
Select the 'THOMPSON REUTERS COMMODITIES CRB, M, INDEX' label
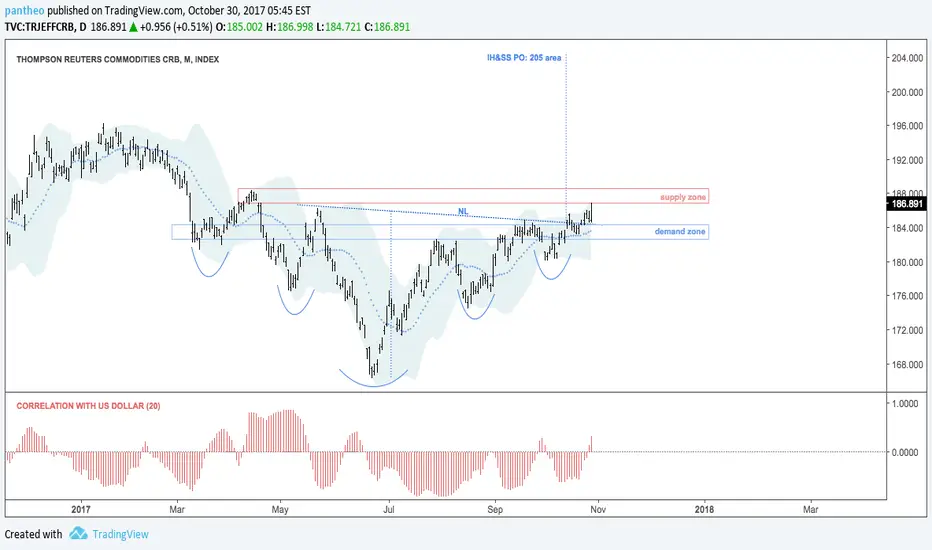click(118, 59)
